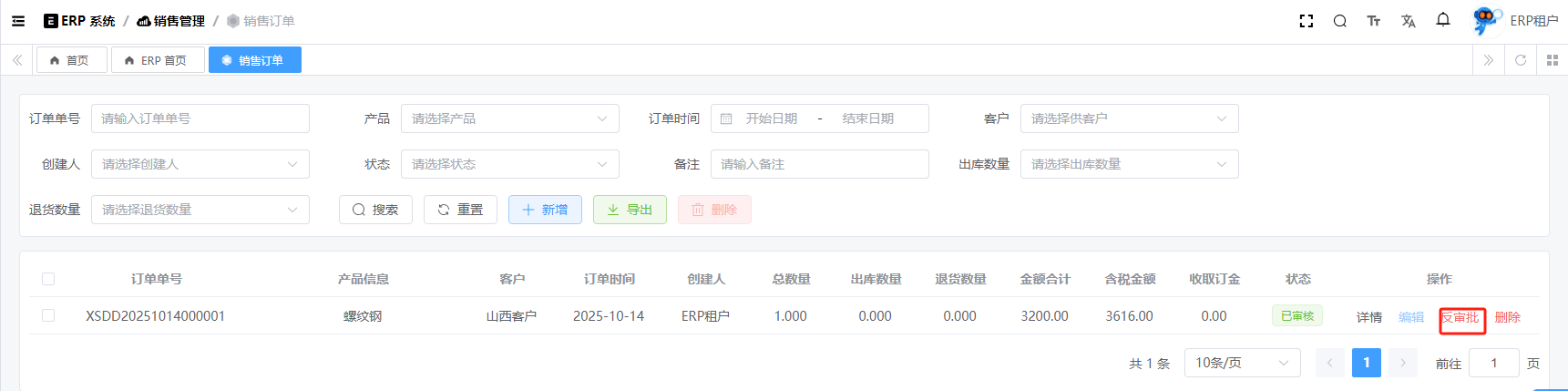1568x391 pixels.
Task: Switch to the ERP 首页 tab
Action: click(x=158, y=60)
